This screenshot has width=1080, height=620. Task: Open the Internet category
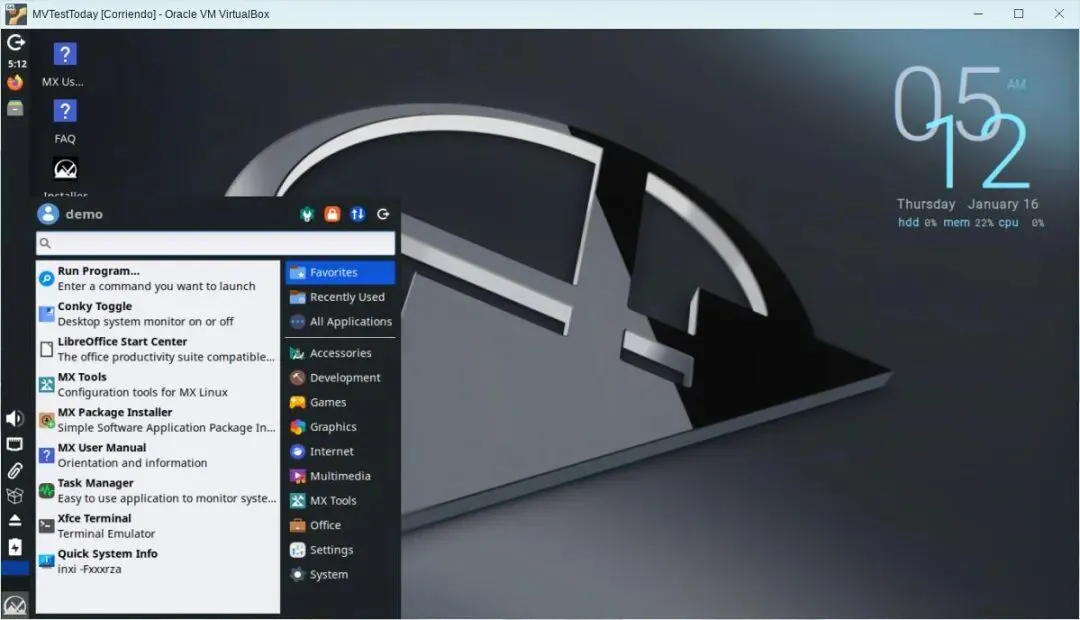(340, 451)
